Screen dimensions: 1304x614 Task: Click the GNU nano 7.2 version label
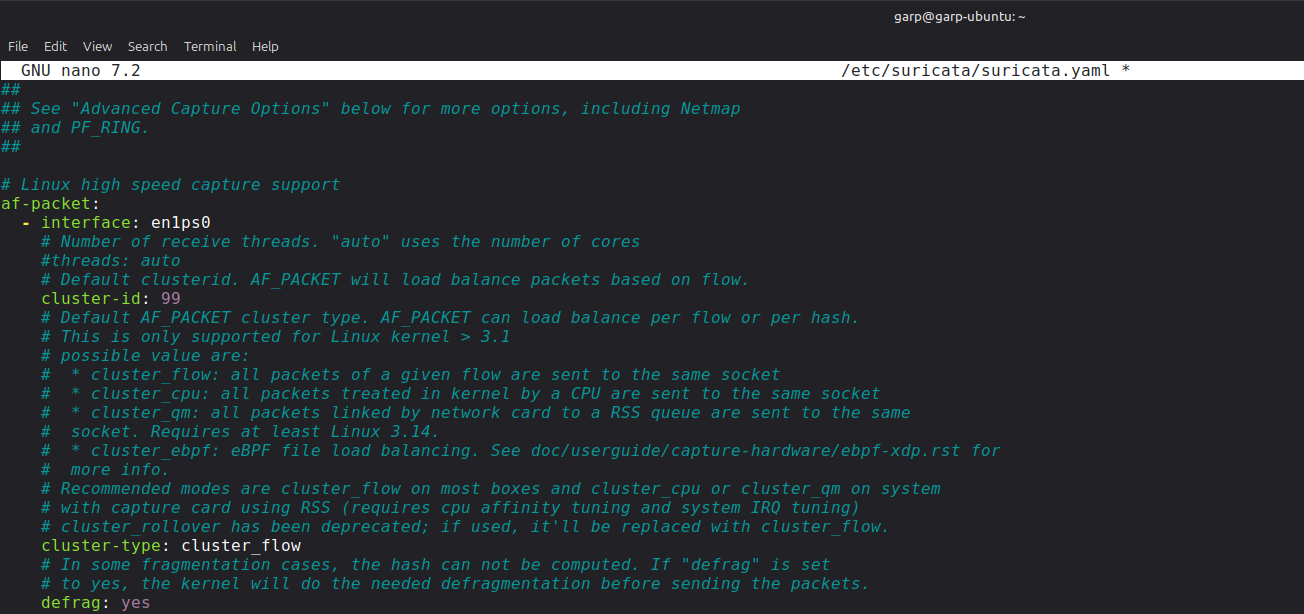tap(80, 71)
